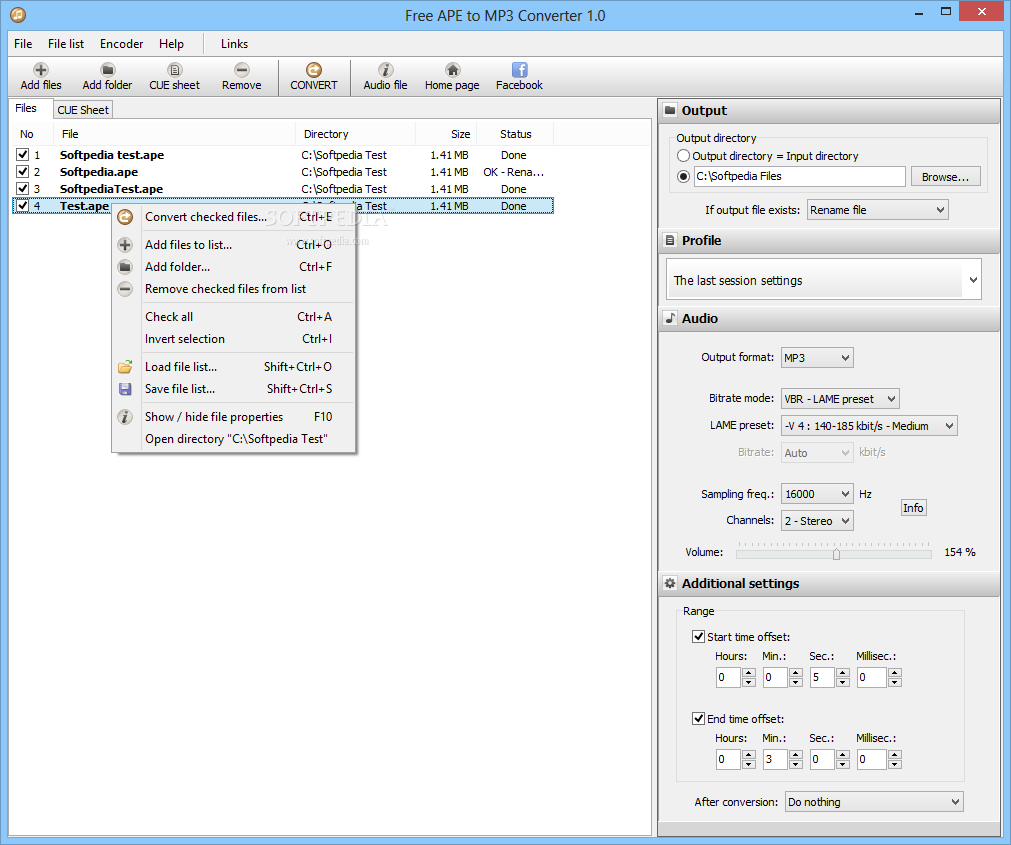The width and height of the screenshot is (1011, 845).
Task: Open the CUE sheet toolbar icon
Action: coord(175,70)
